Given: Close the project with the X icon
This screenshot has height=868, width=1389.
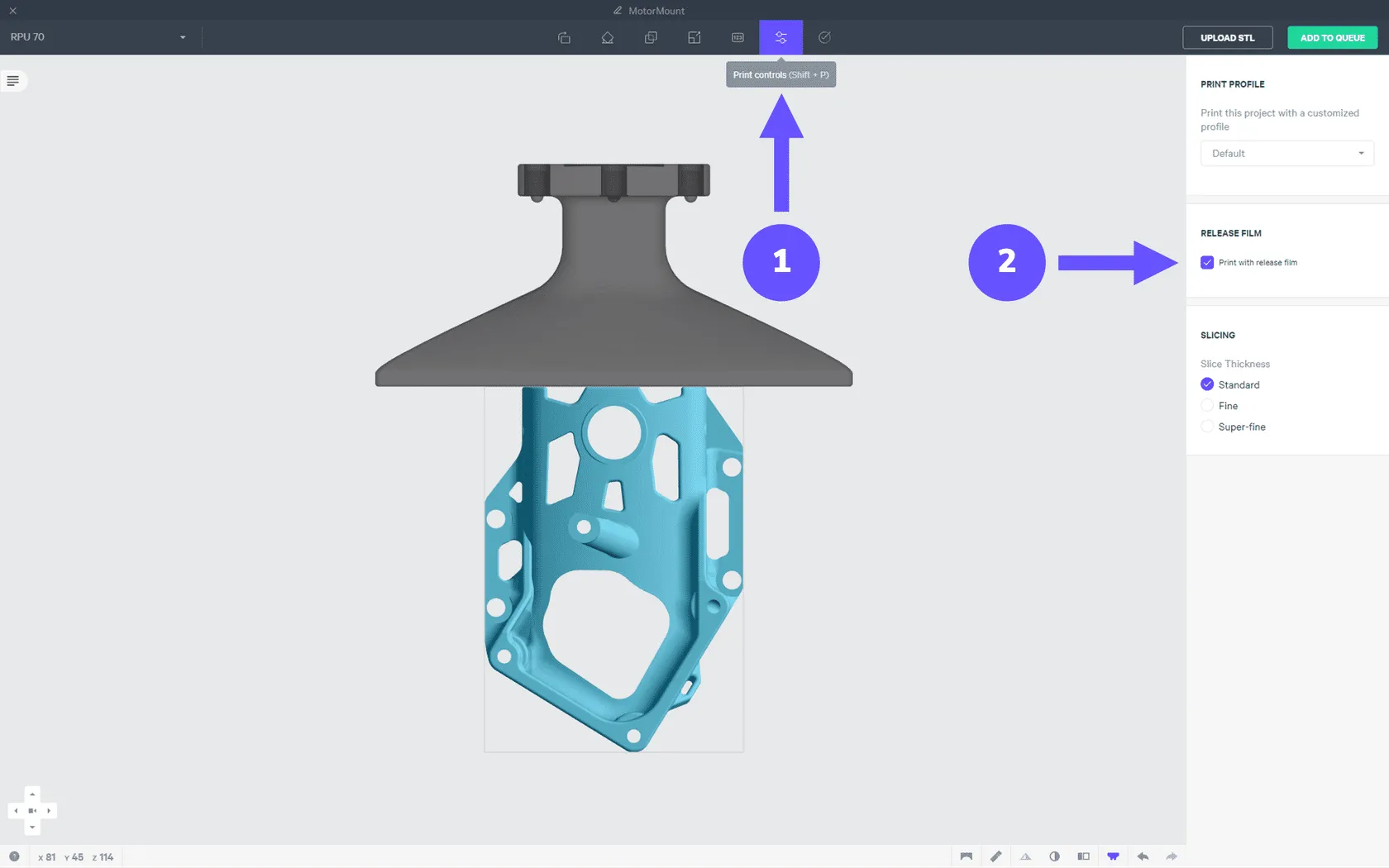Looking at the screenshot, I should click(x=12, y=11).
